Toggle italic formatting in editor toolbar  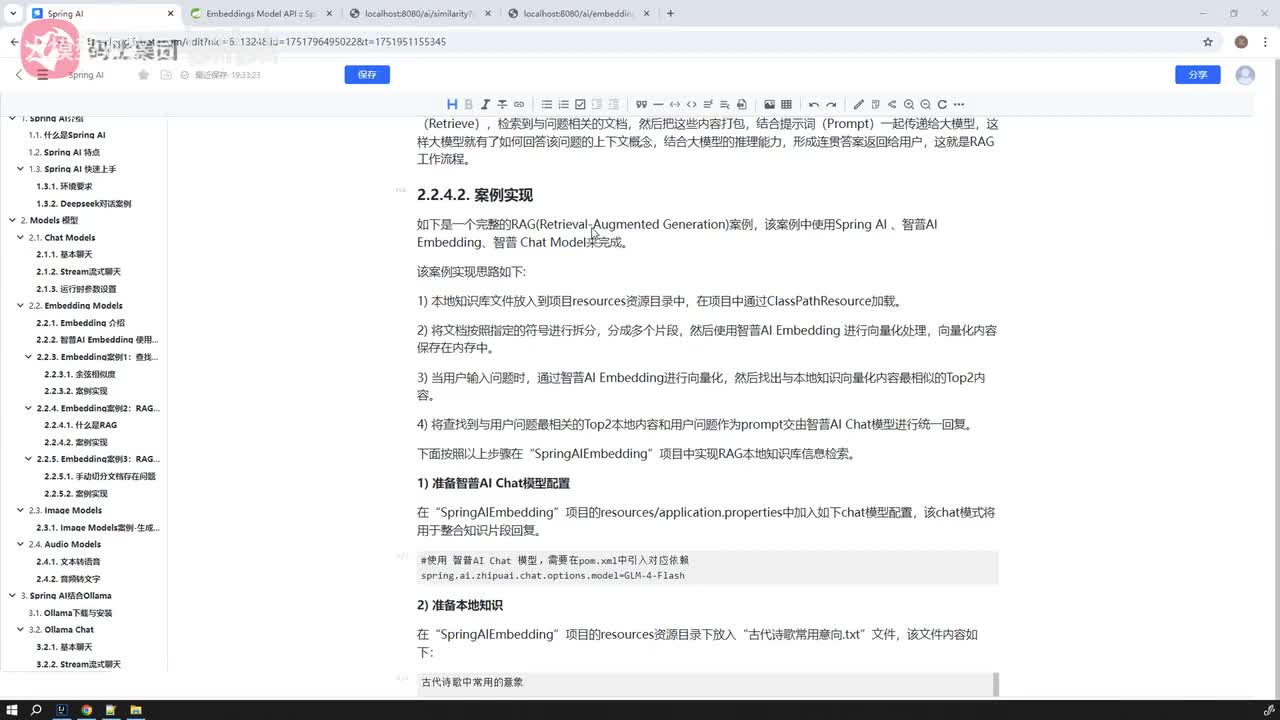point(485,104)
